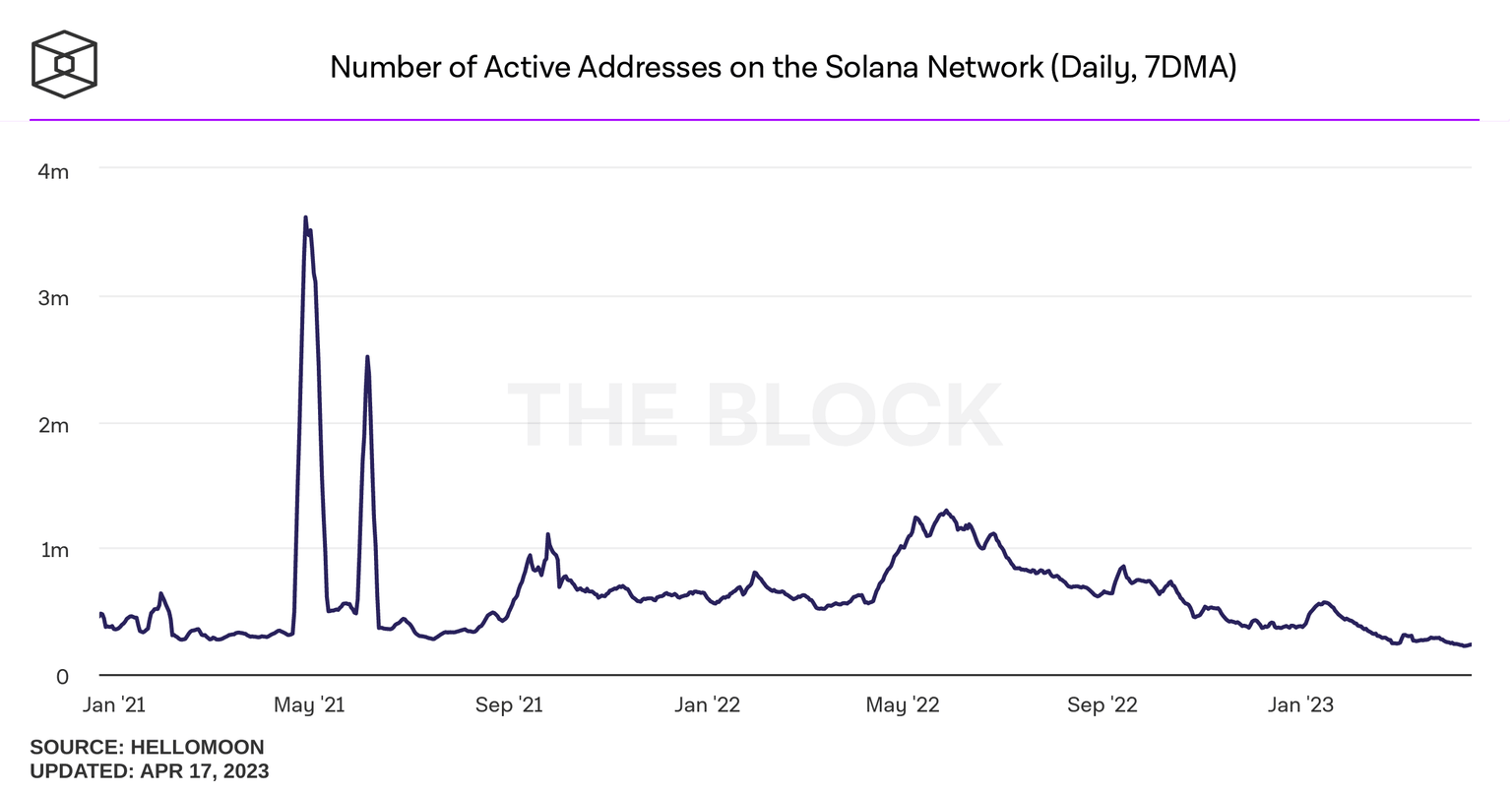Click the SOURCE: HELLOMOON text
This screenshot has height=793, width=1512.
point(147,748)
